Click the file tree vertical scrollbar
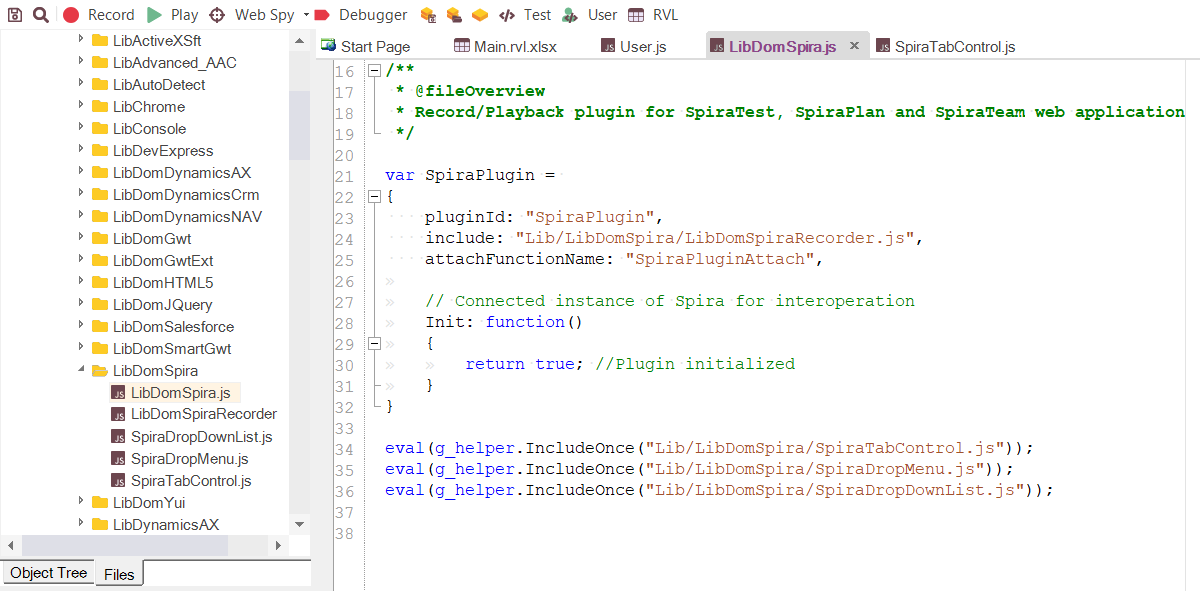 (299, 120)
